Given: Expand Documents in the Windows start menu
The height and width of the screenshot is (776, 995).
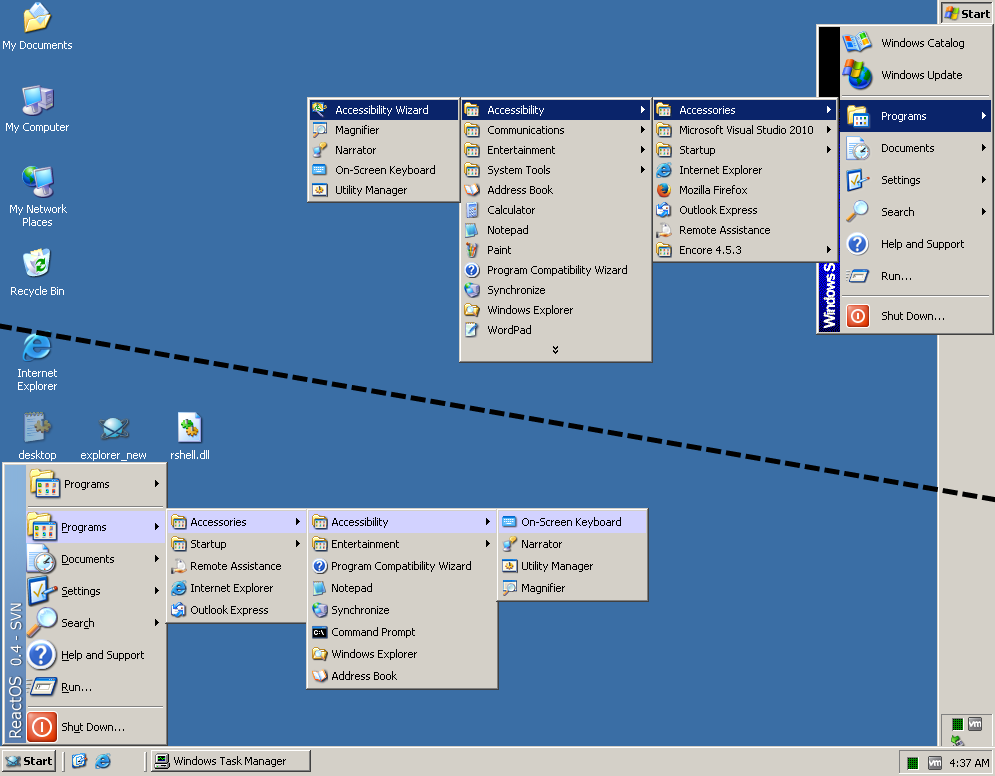Looking at the screenshot, I should pyautogui.click(x=916, y=148).
